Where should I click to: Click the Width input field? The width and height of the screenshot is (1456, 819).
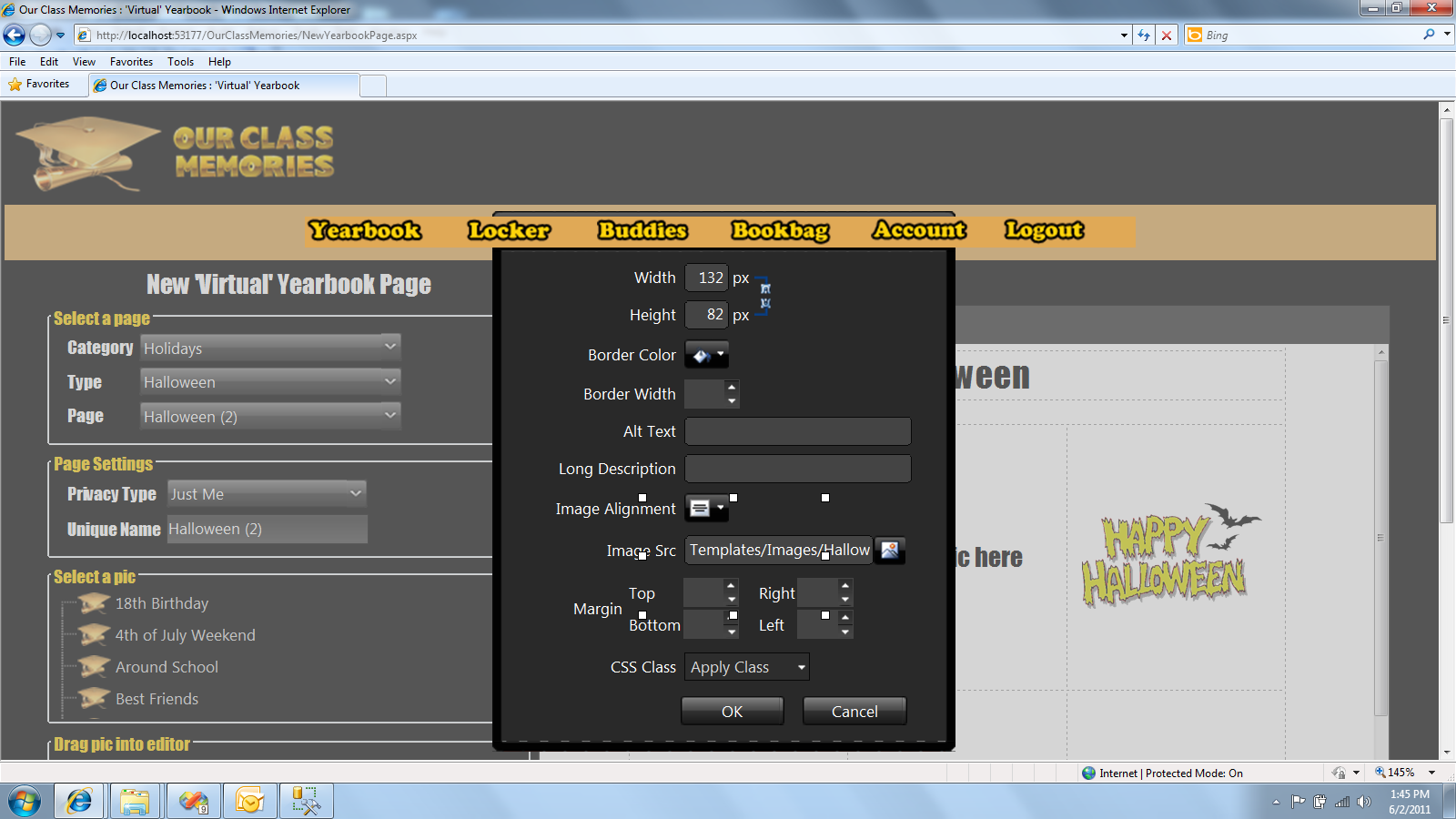pyautogui.click(x=706, y=278)
